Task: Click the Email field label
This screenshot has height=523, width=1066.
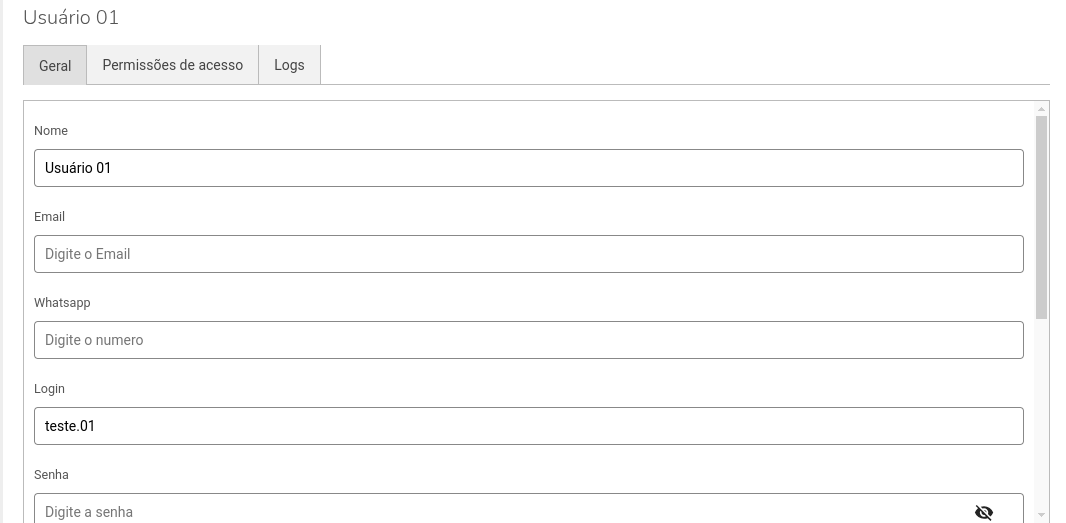Action: click(x=49, y=217)
